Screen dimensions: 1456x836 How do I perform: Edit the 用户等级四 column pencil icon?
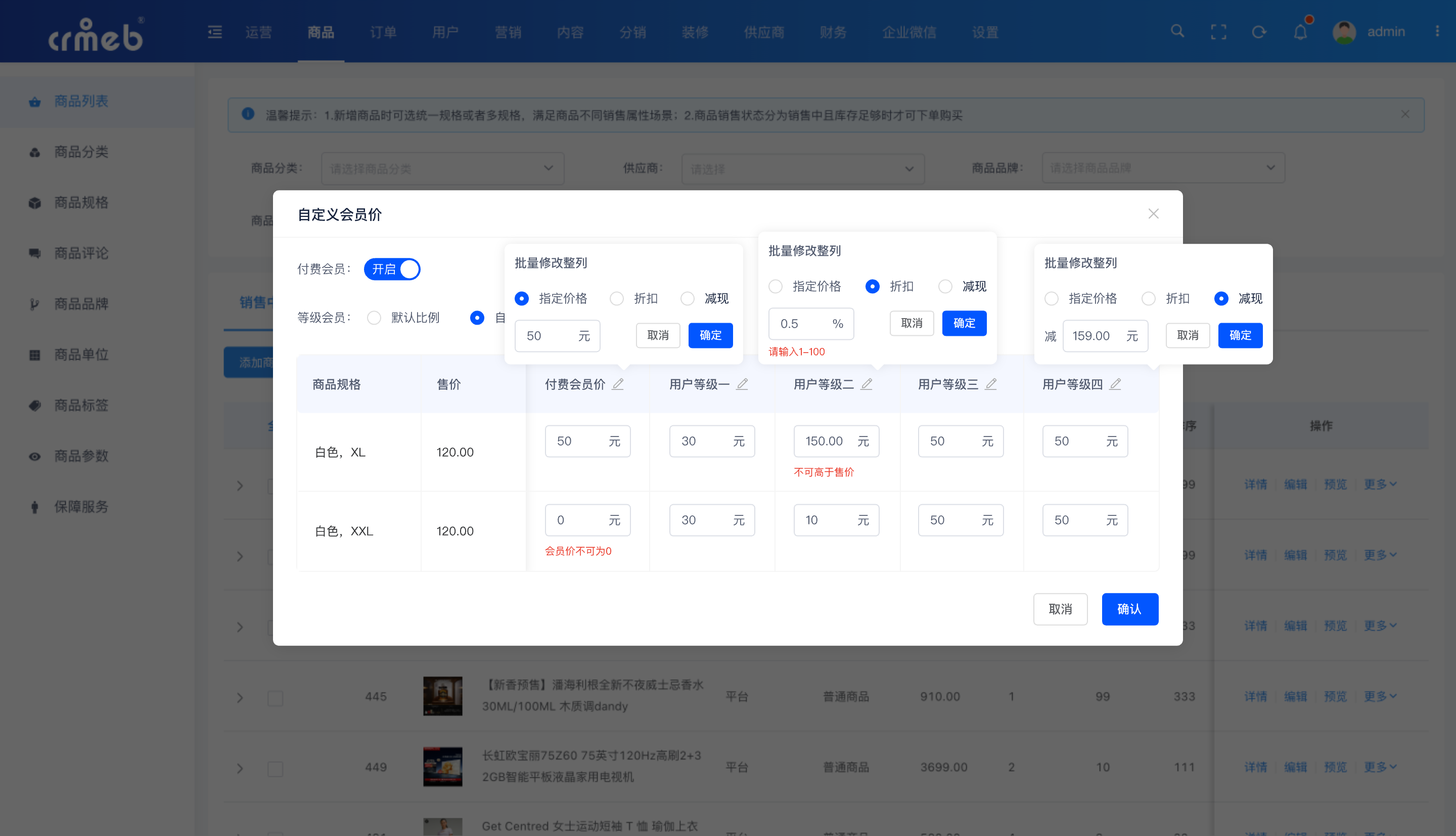point(1115,384)
